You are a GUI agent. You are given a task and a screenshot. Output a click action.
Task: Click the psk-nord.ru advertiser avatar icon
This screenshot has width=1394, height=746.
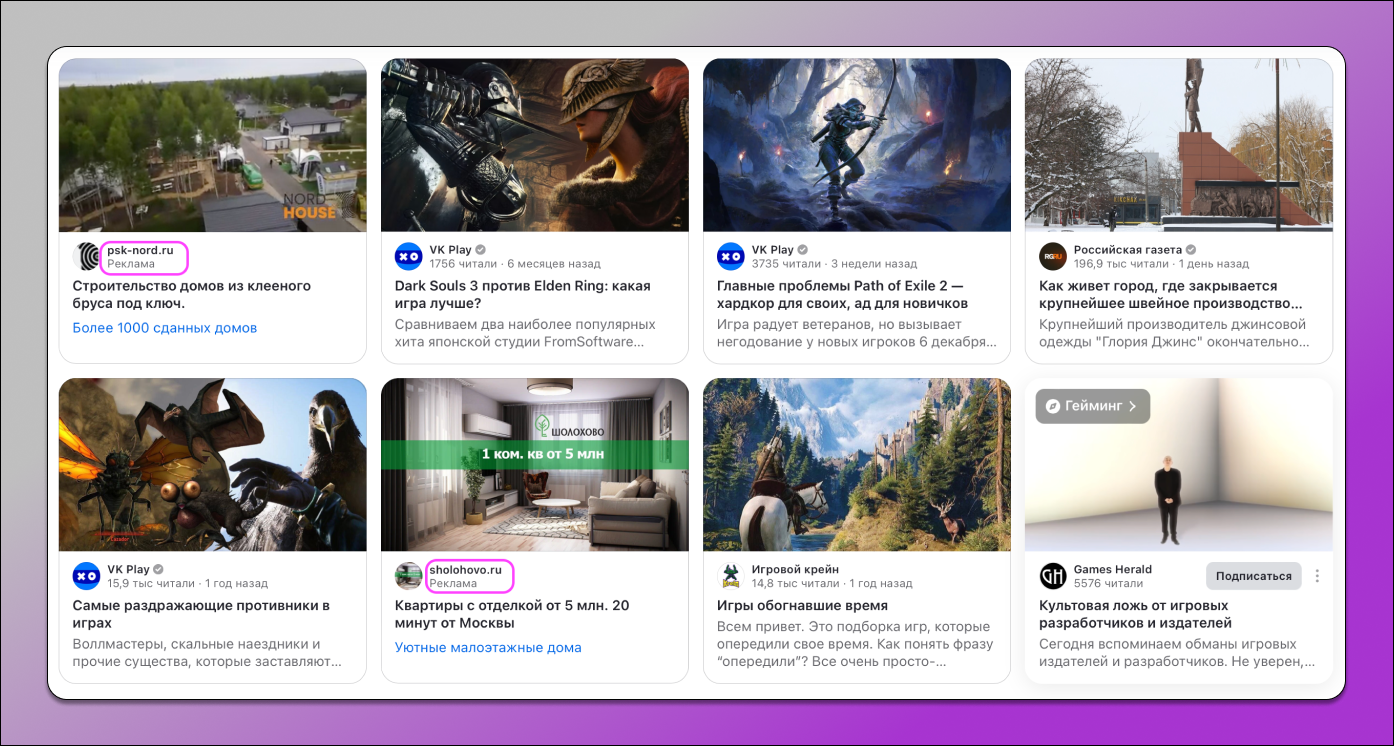[87, 257]
